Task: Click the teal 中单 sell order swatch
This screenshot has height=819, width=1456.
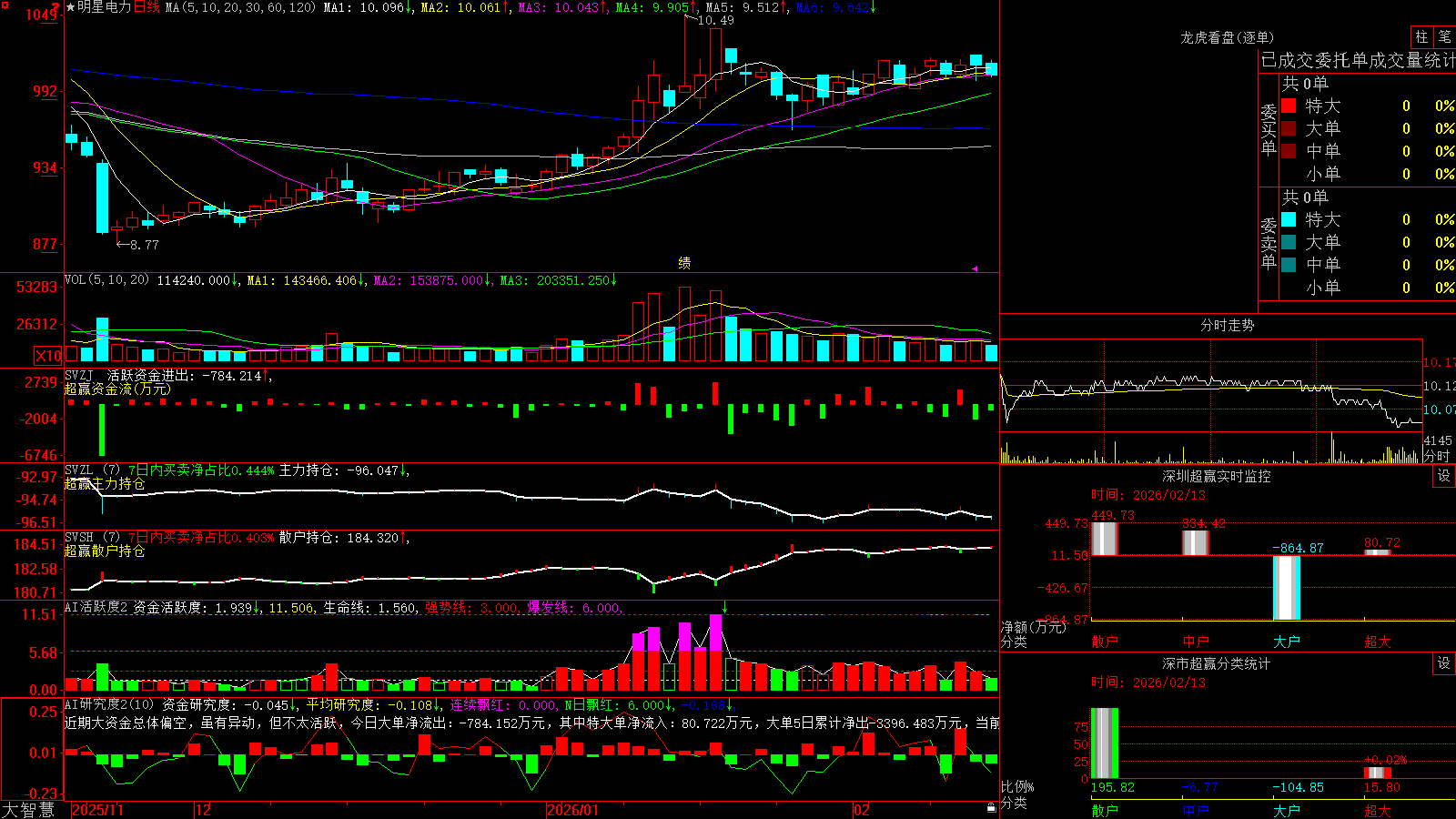Action: click(x=1289, y=265)
